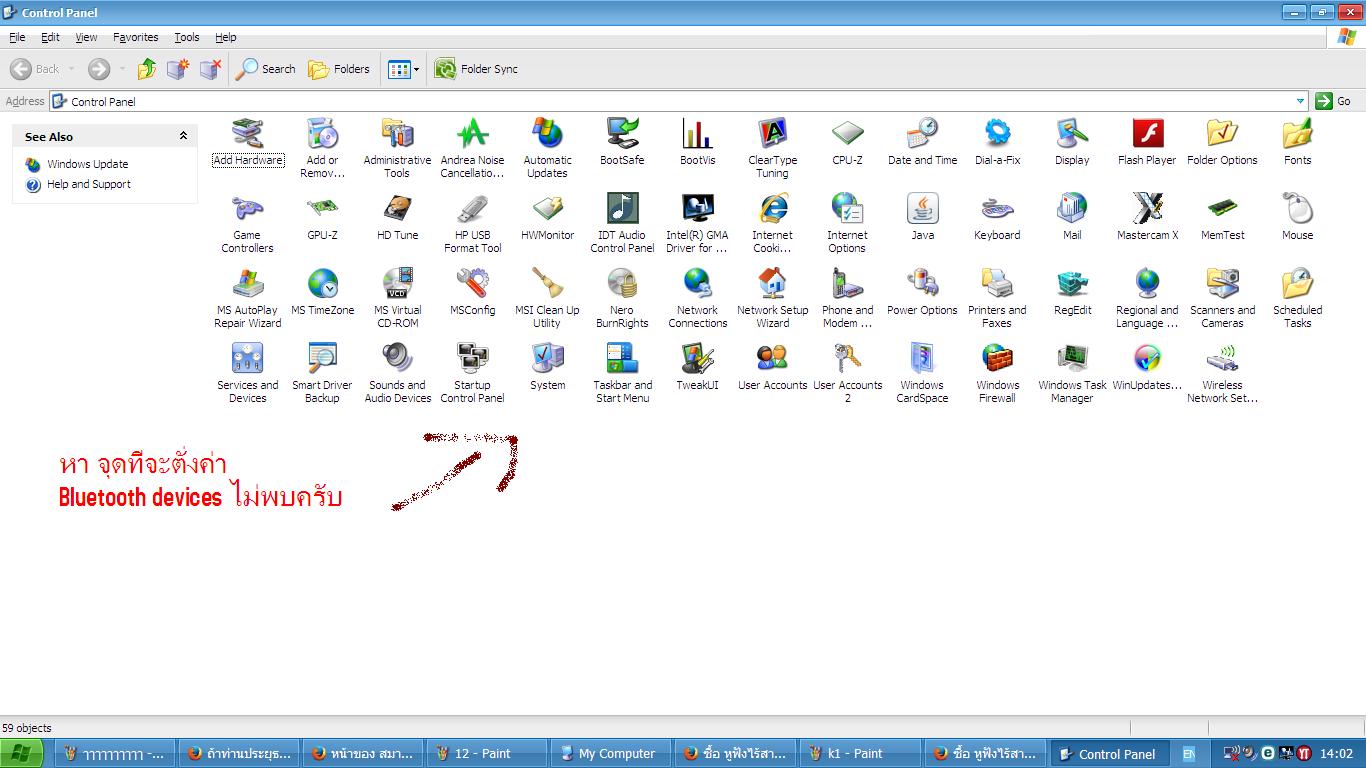Open the Tools menu

[x=187, y=37]
